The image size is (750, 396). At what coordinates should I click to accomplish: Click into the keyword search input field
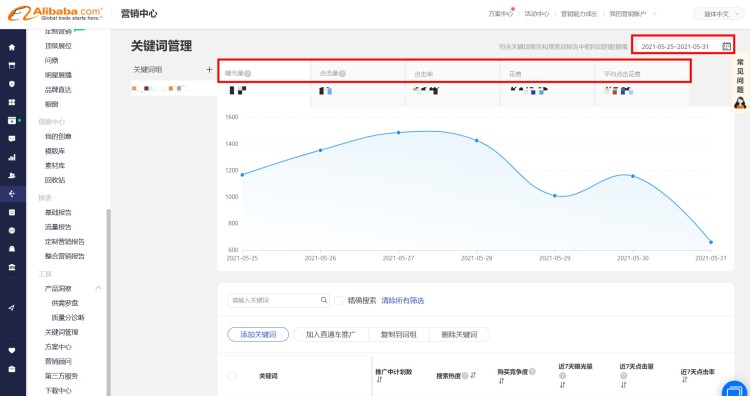[x=274, y=300]
